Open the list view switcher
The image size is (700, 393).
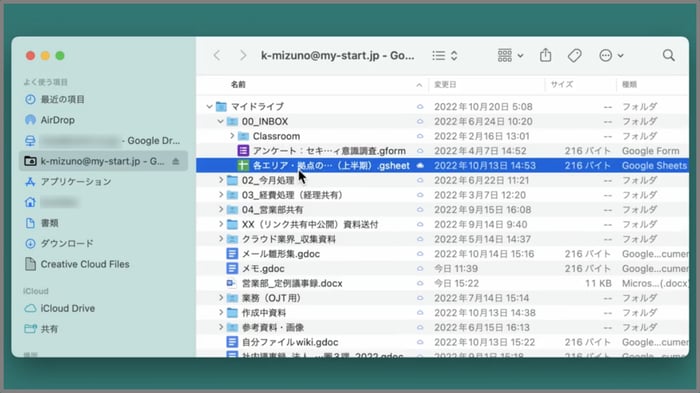click(x=445, y=55)
